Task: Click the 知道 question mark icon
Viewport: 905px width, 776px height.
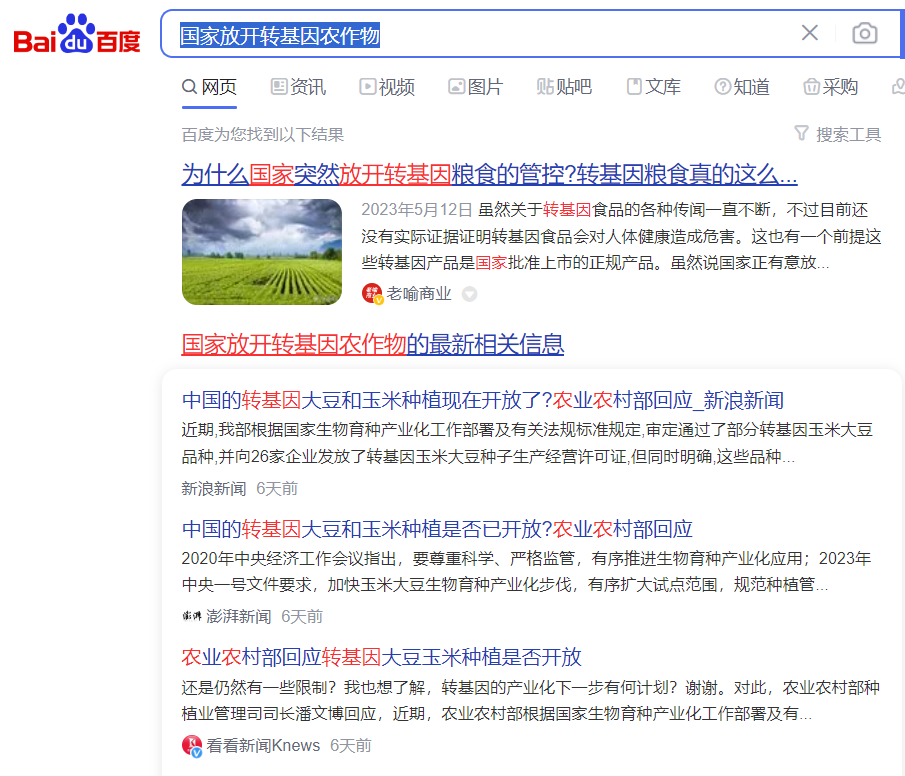Action: (722, 87)
